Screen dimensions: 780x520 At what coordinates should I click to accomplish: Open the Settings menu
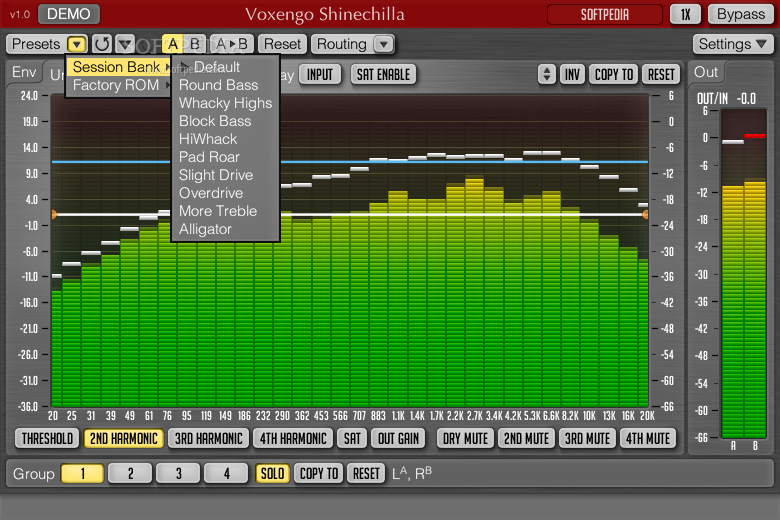pyautogui.click(x=733, y=44)
